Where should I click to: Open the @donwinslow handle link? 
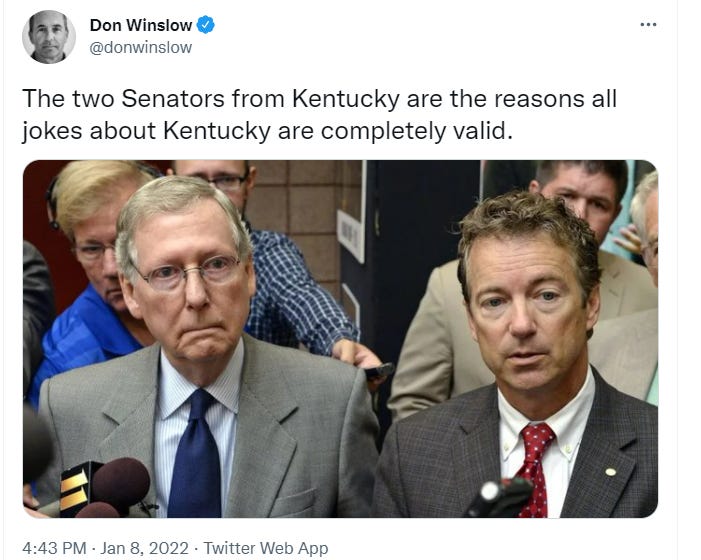tap(141, 47)
